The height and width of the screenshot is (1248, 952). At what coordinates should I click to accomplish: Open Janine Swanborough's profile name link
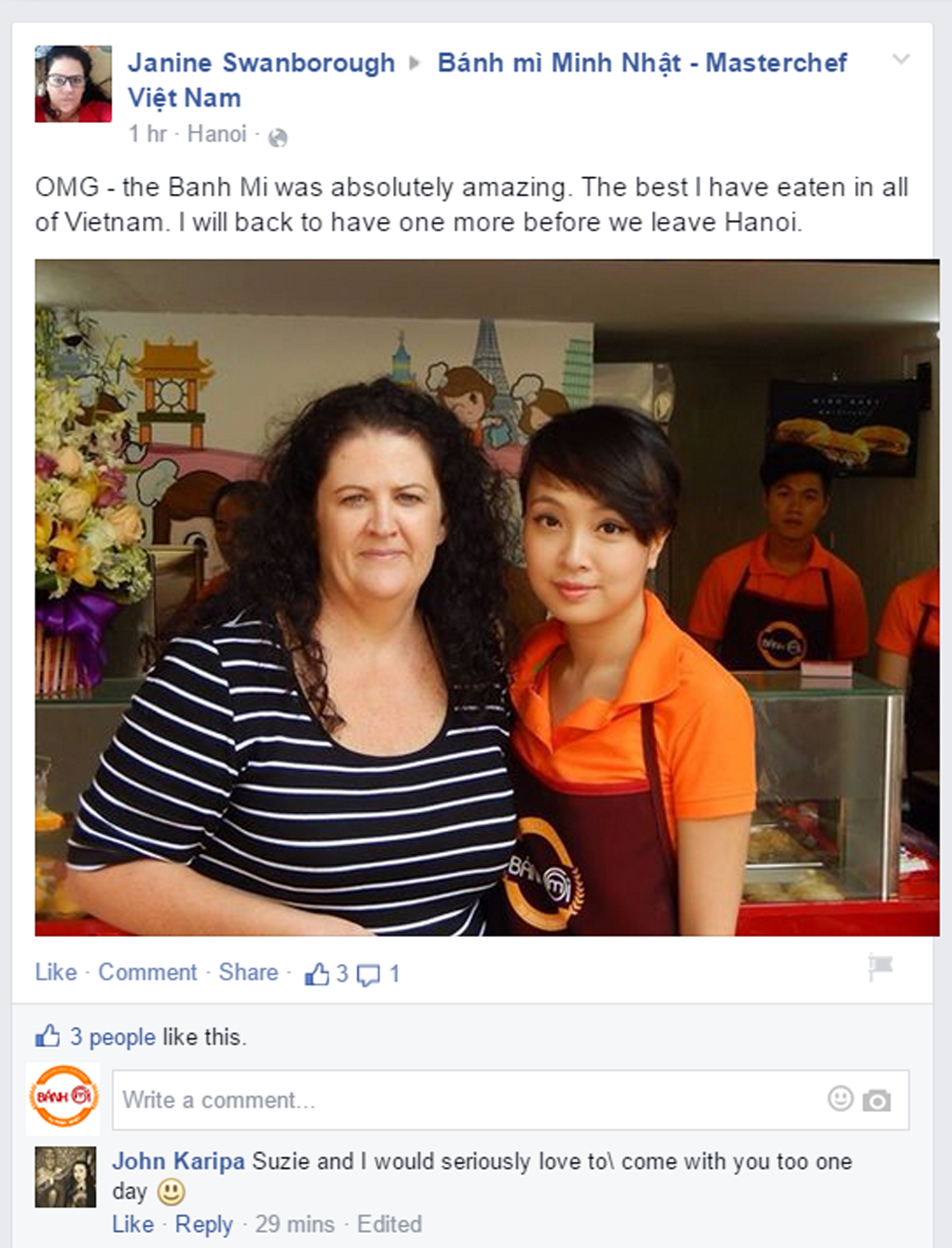(x=262, y=63)
